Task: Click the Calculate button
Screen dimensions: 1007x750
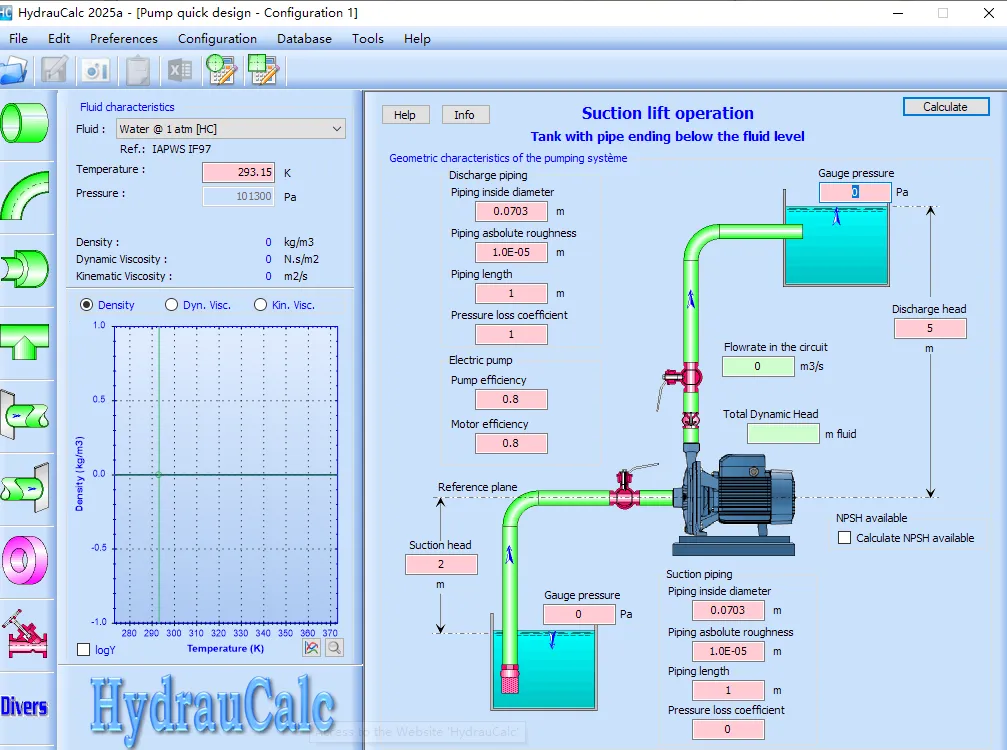Action: [x=945, y=107]
